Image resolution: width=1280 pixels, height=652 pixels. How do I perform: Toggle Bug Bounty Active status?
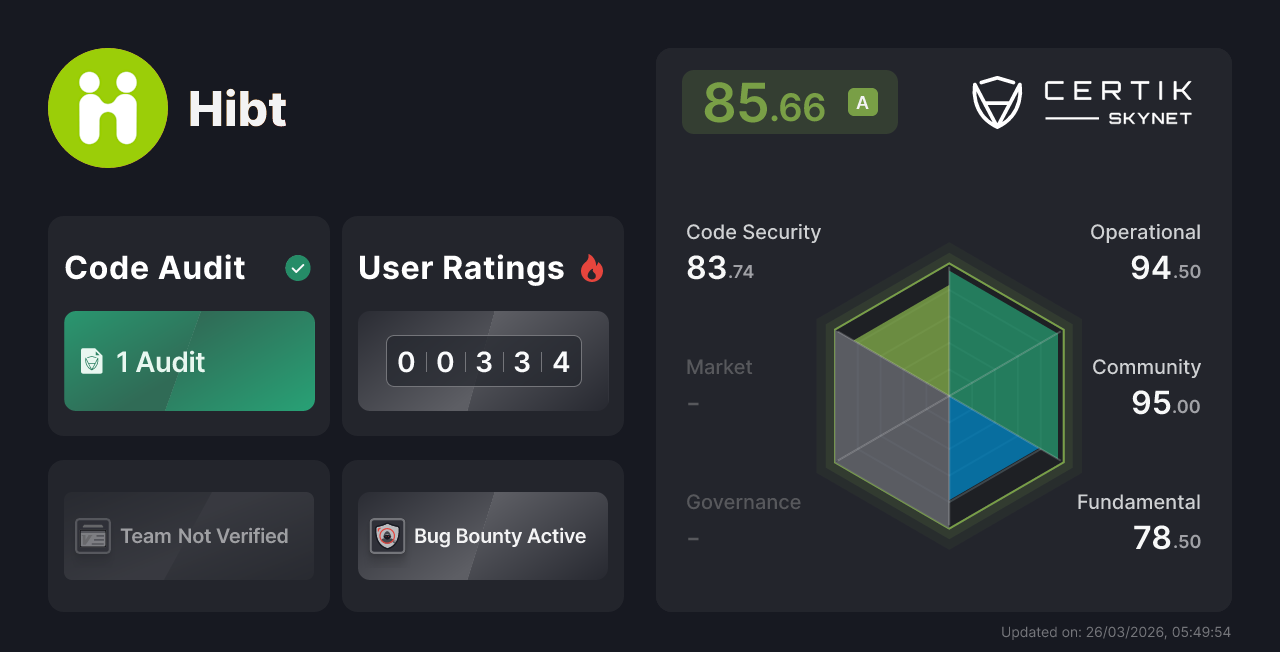point(482,536)
